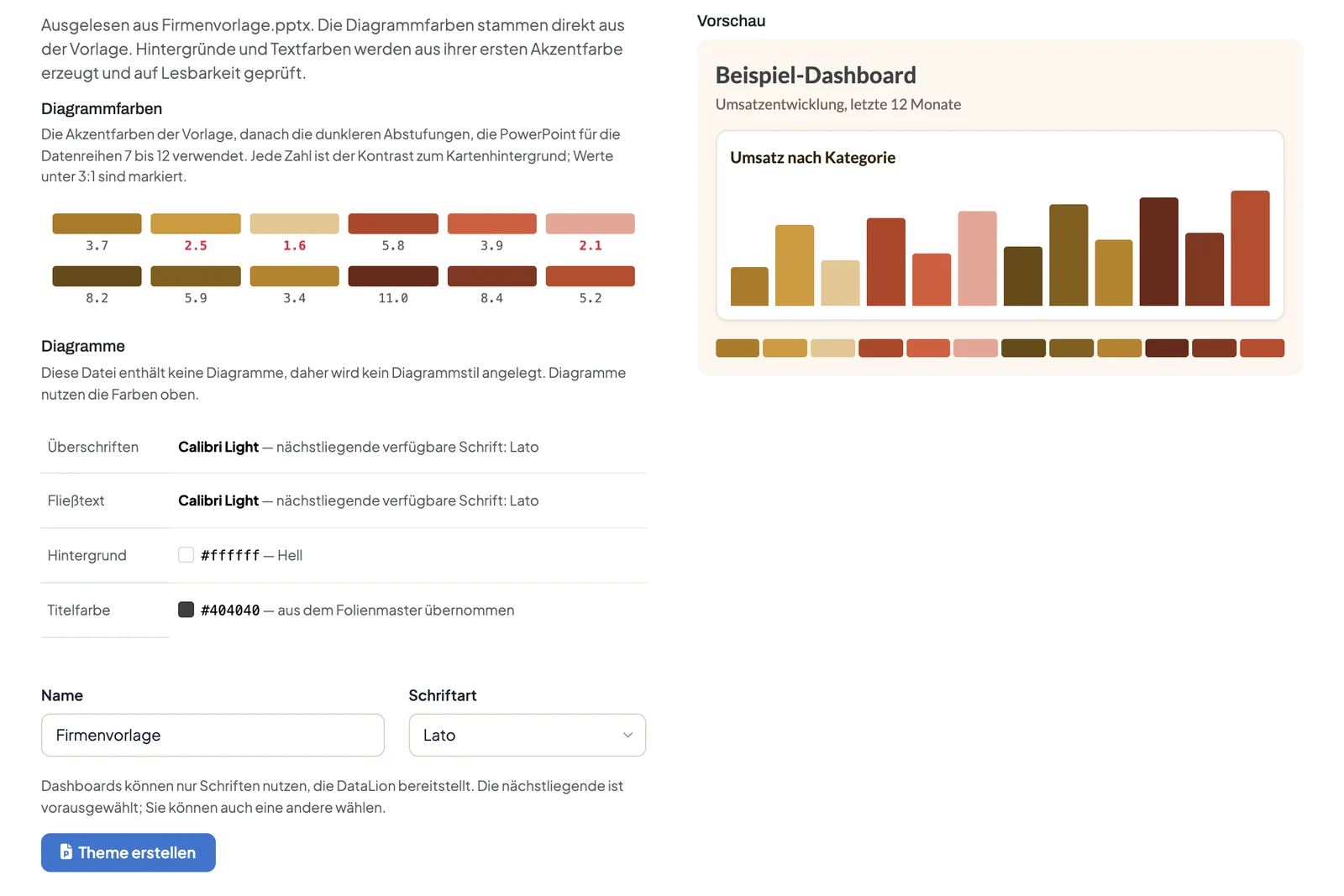
Task: Click the Beispiel-Dashboard preview title
Action: point(816,76)
